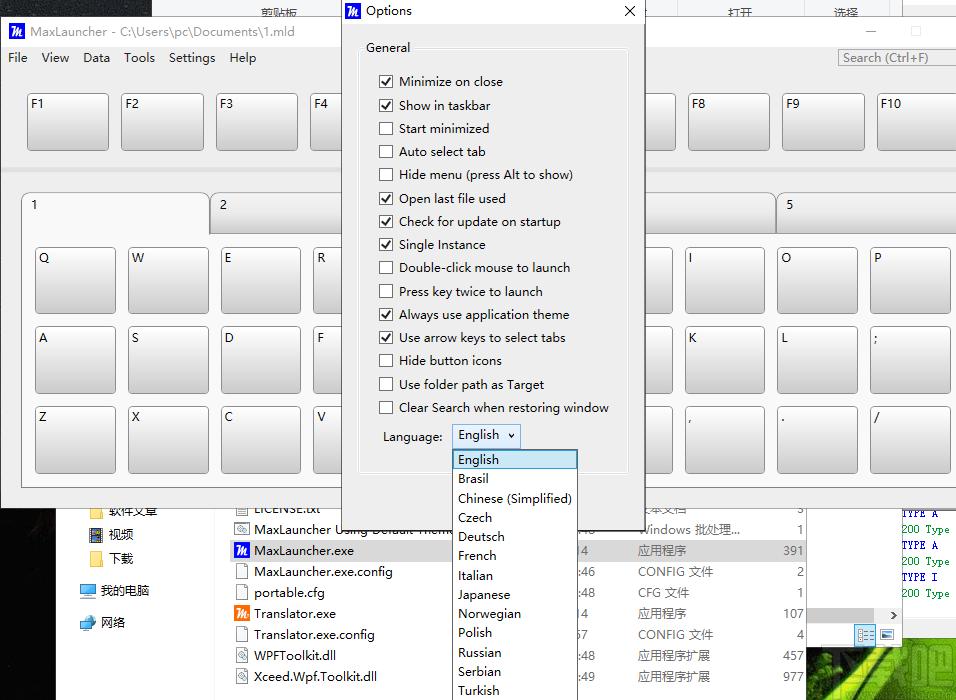Enable Start minimized option
This screenshot has height=700, width=956.
tap(385, 128)
